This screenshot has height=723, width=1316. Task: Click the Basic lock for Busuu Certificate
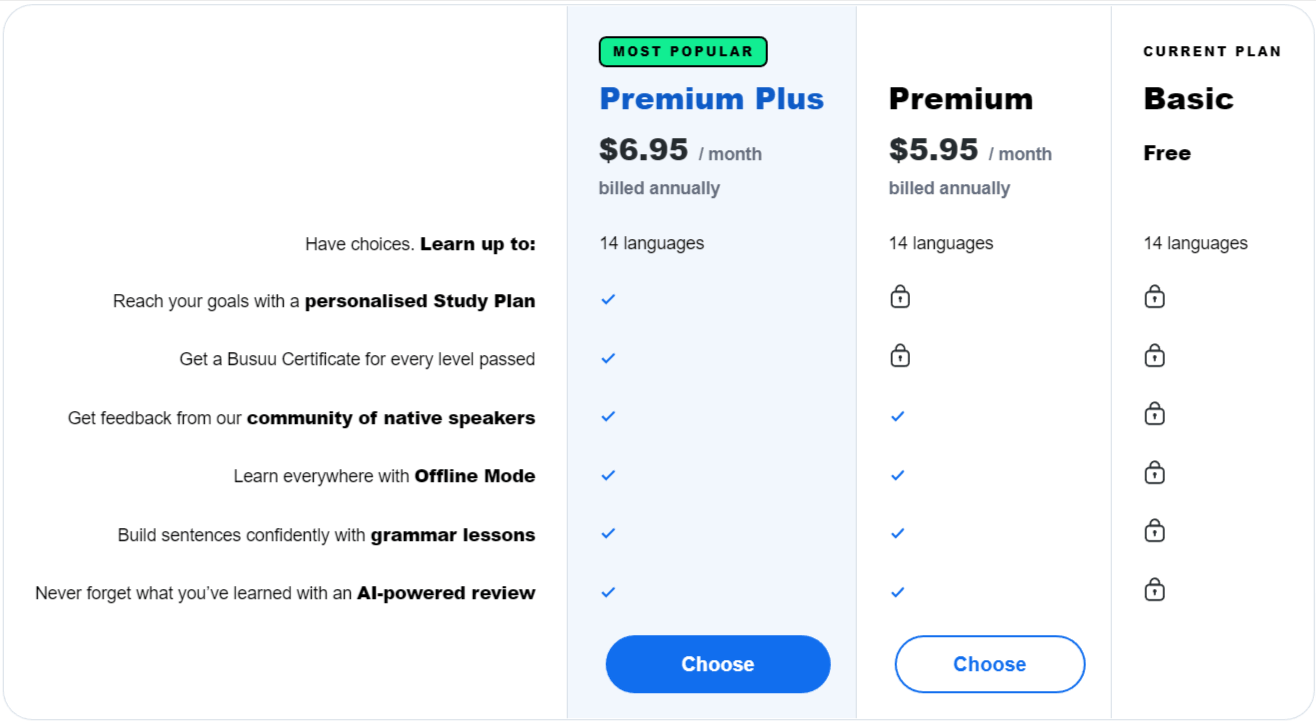click(x=1154, y=356)
